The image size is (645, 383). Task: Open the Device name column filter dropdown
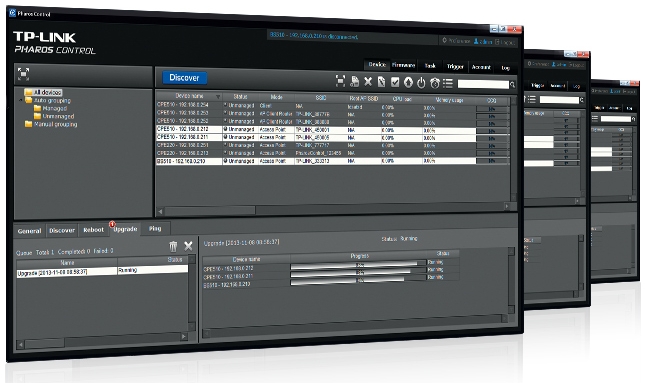tap(218, 97)
